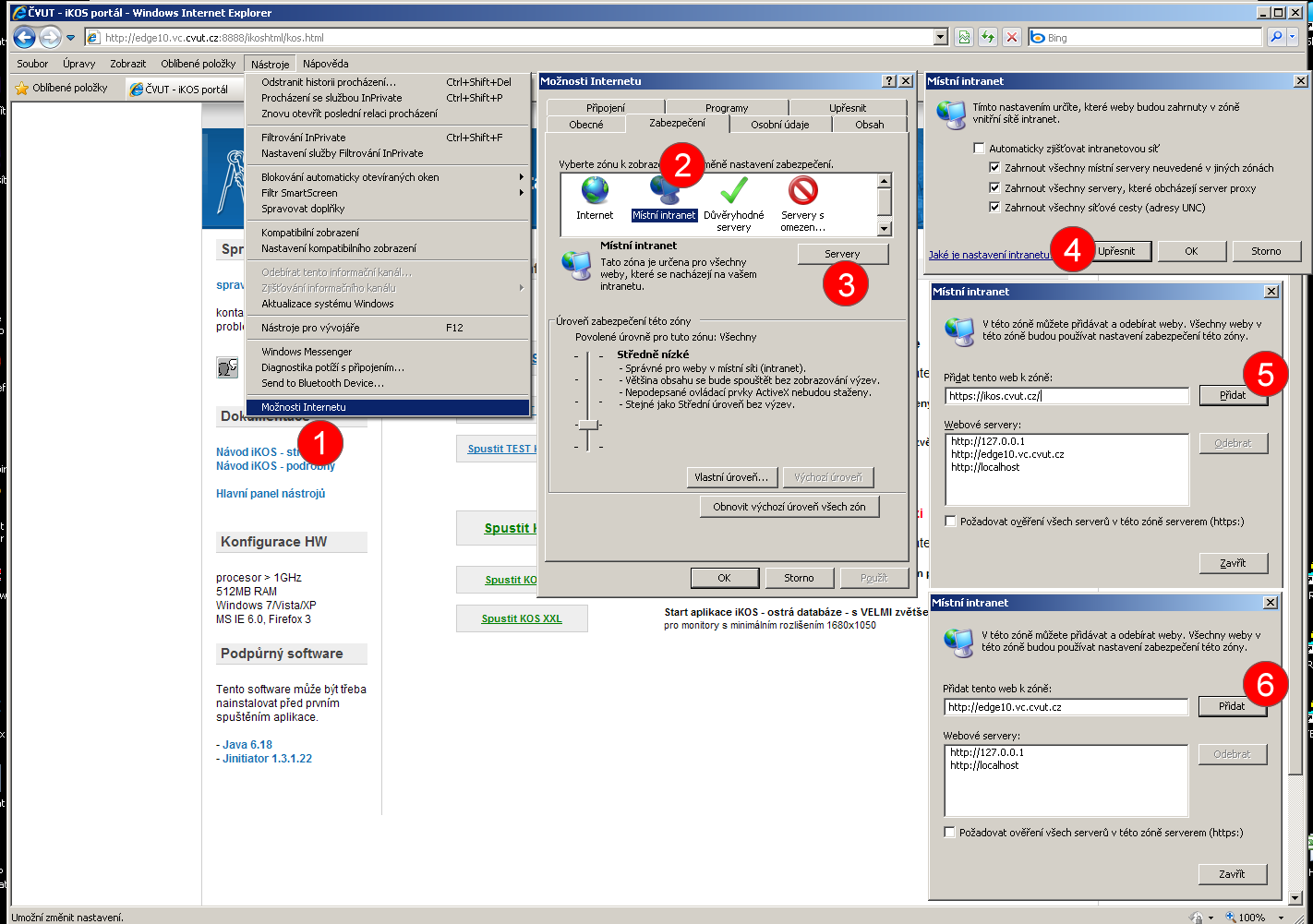This screenshot has width=1313, height=924.
Task: Check https verification box in lower Místní intranet dialog
Action: pos(949,833)
